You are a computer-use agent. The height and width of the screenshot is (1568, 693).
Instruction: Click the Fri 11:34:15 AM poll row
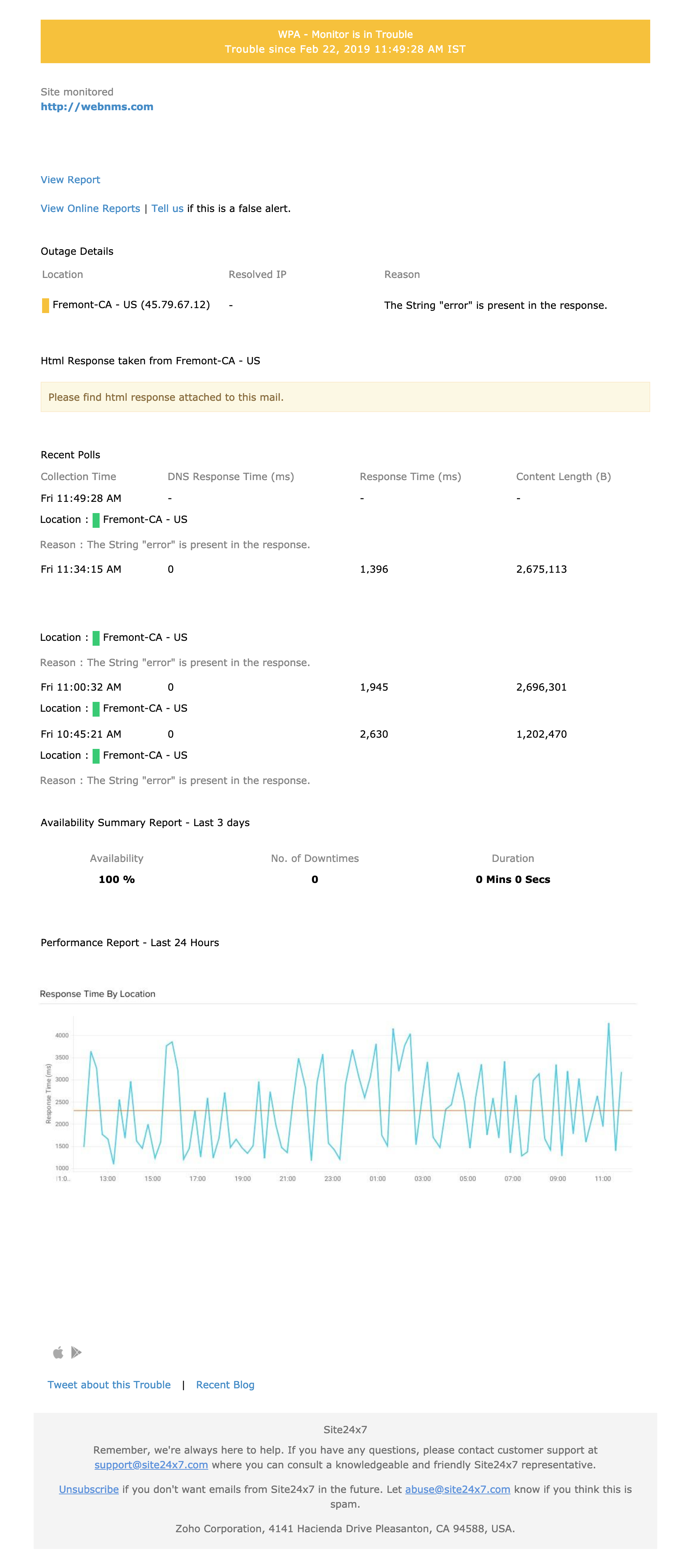(x=81, y=569)
